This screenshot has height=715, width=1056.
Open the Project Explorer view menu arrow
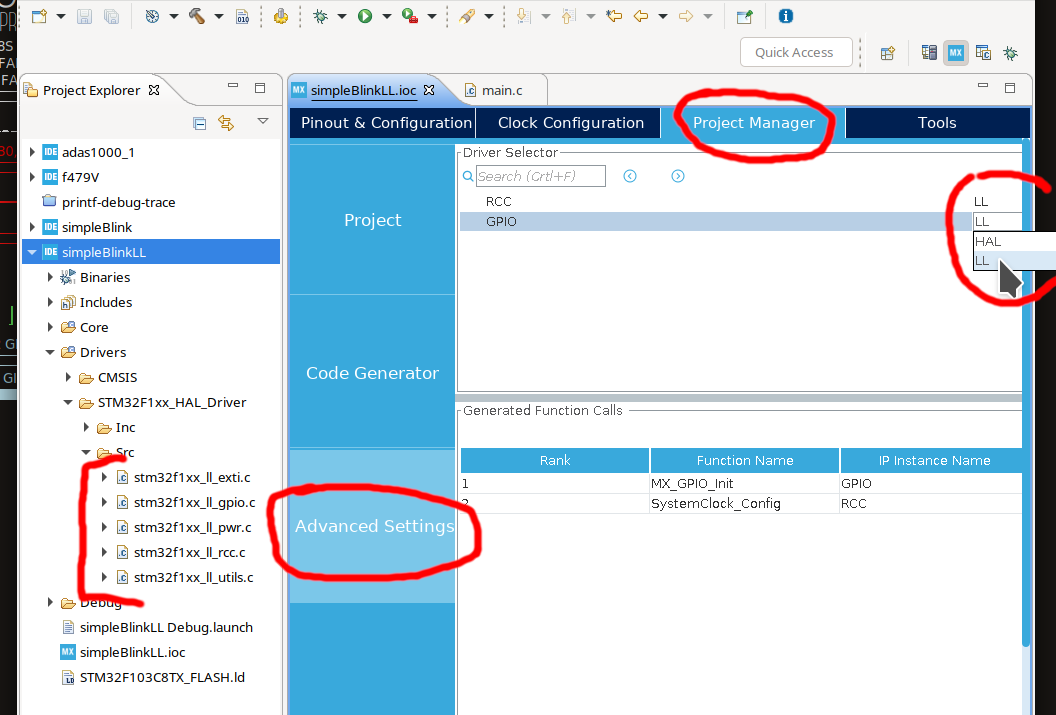(263, 121)
